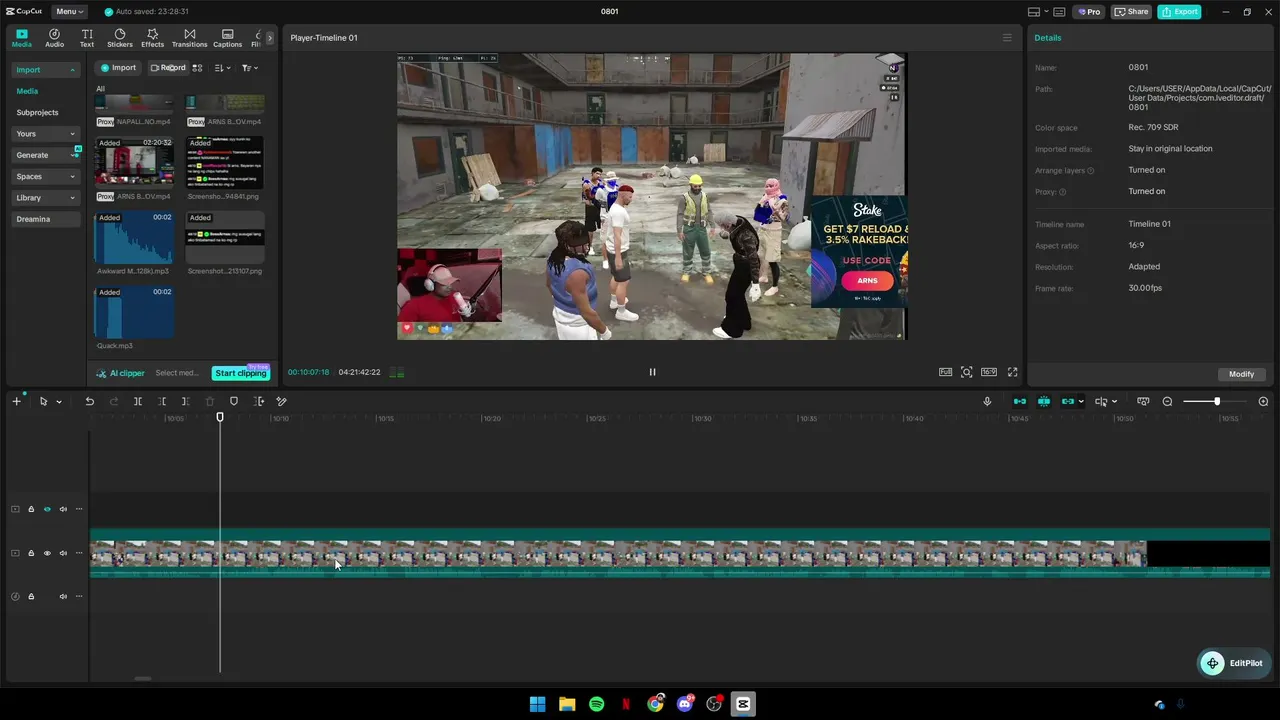
Task: Open the EditPilot assistant
Action: (x=1233, y=663)
